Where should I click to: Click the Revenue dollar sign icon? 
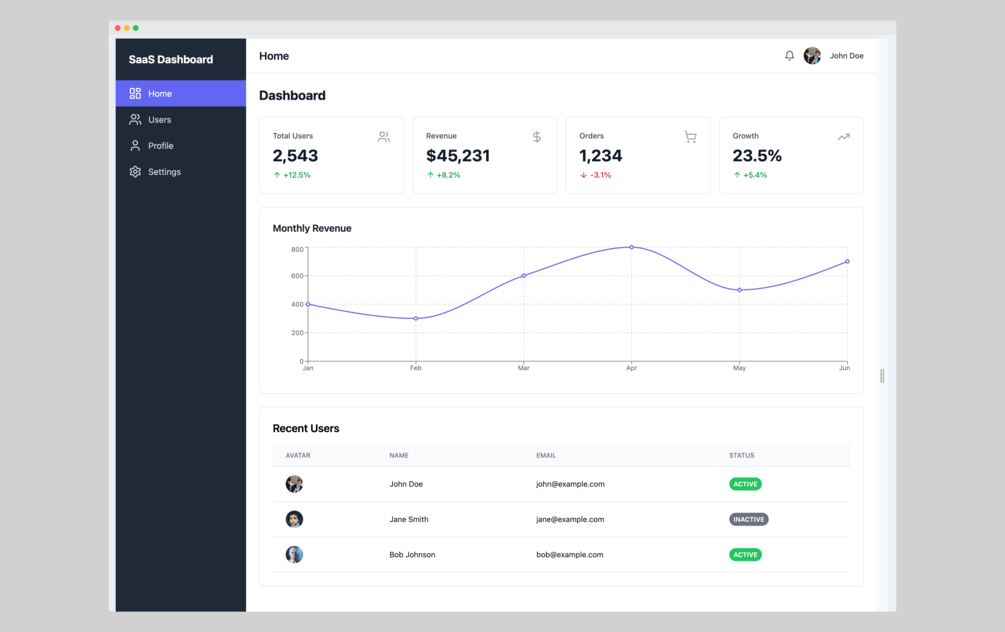(x=536, y=137)
